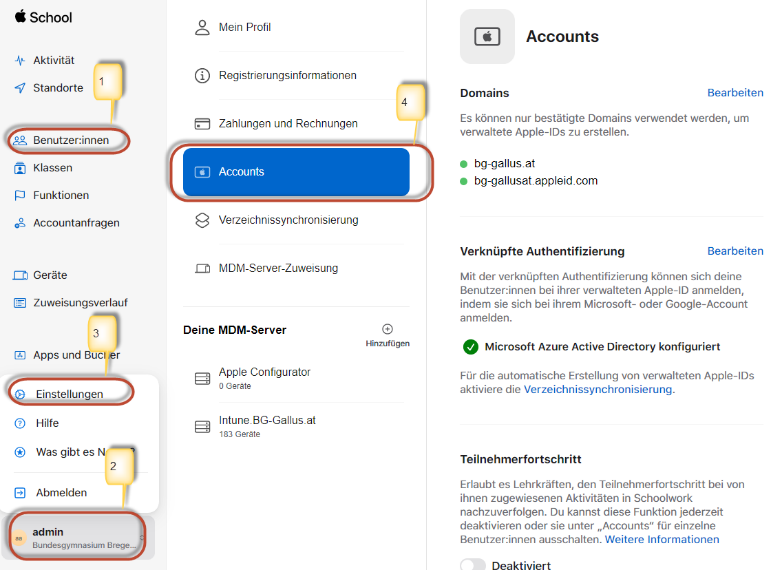The height and width of the screenshot is (570, 782).
Task: Open the admin account menu
Action: 77,537
